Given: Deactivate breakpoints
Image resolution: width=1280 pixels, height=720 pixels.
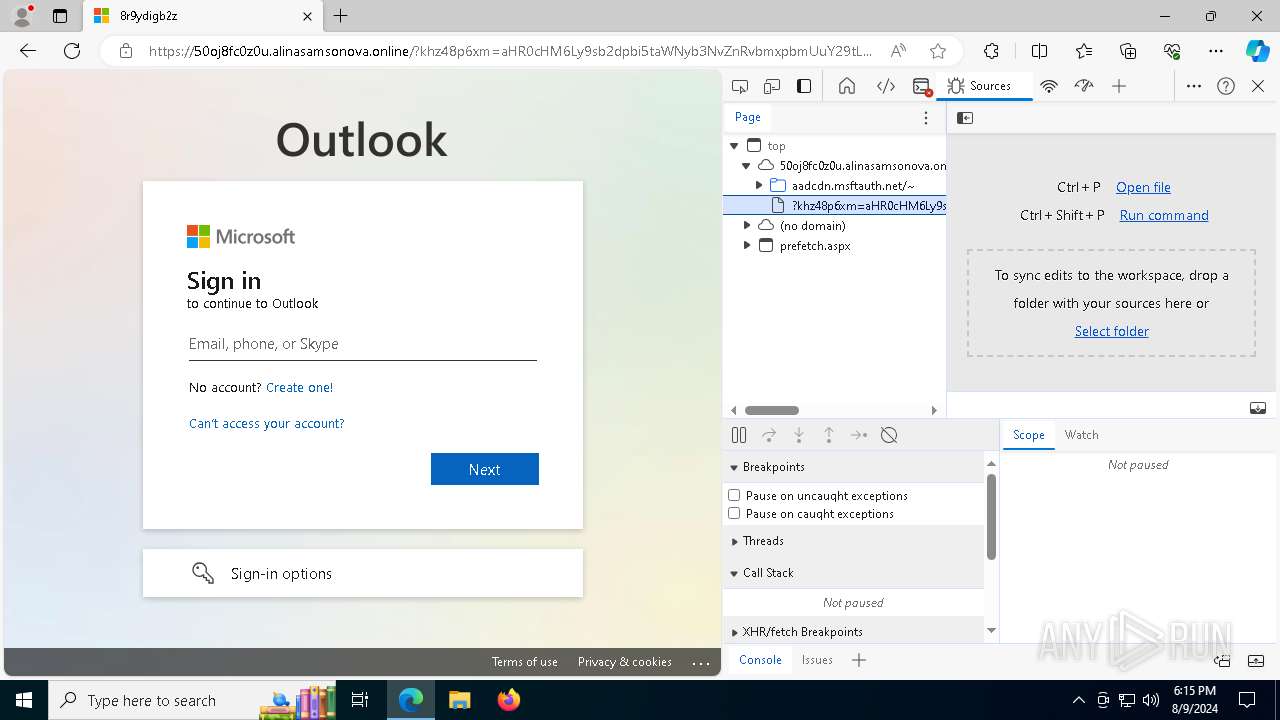Looking at the screenshot, I should coord(889,435).
